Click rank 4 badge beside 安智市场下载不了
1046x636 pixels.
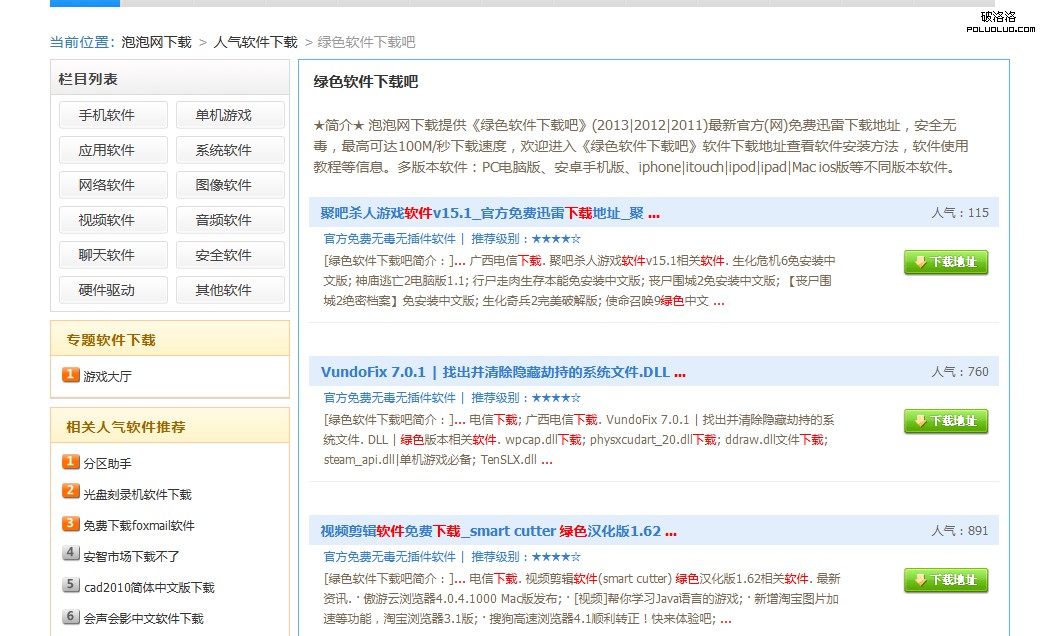(x=71, y=554)
